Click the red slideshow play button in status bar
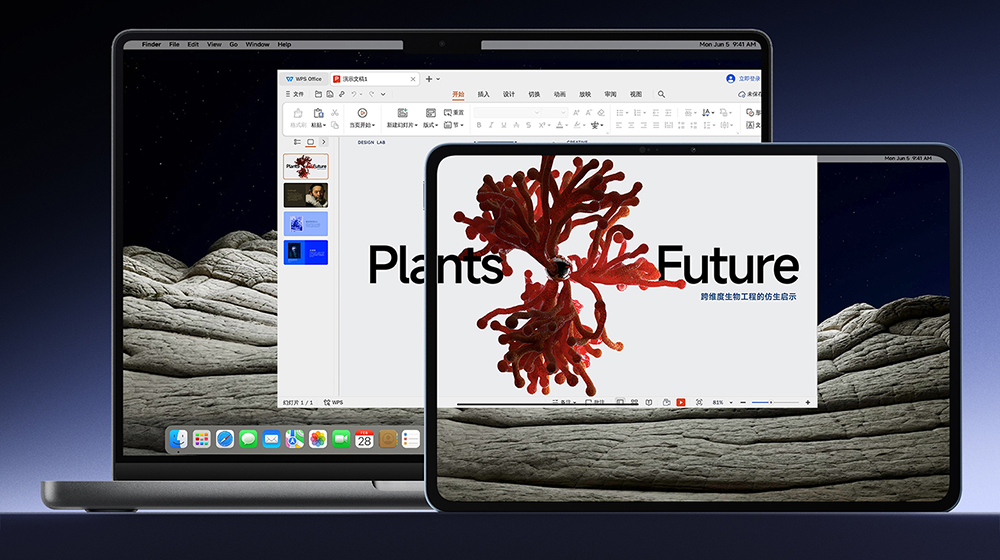Screen dimensions: 1000x560 [x=681, y=402]
